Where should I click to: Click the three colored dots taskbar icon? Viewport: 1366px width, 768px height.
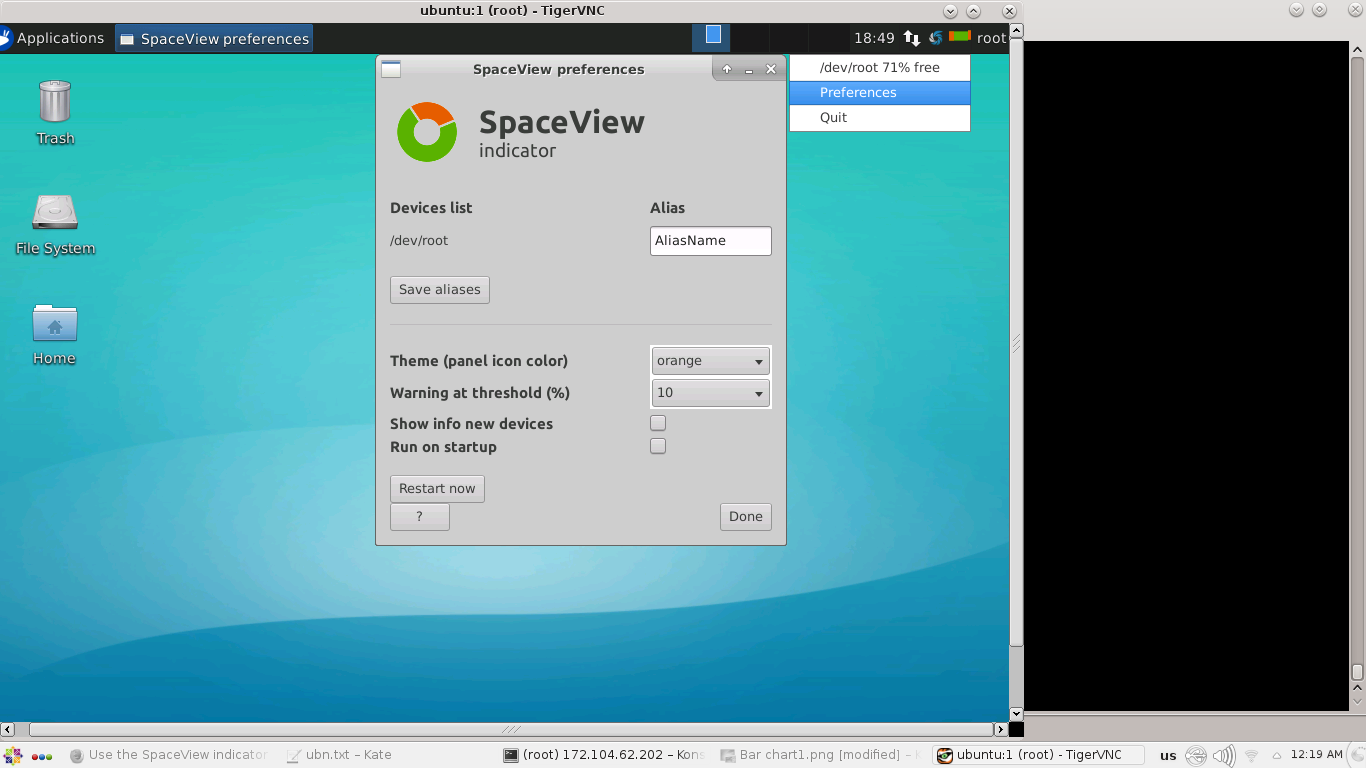coord(42,756)
